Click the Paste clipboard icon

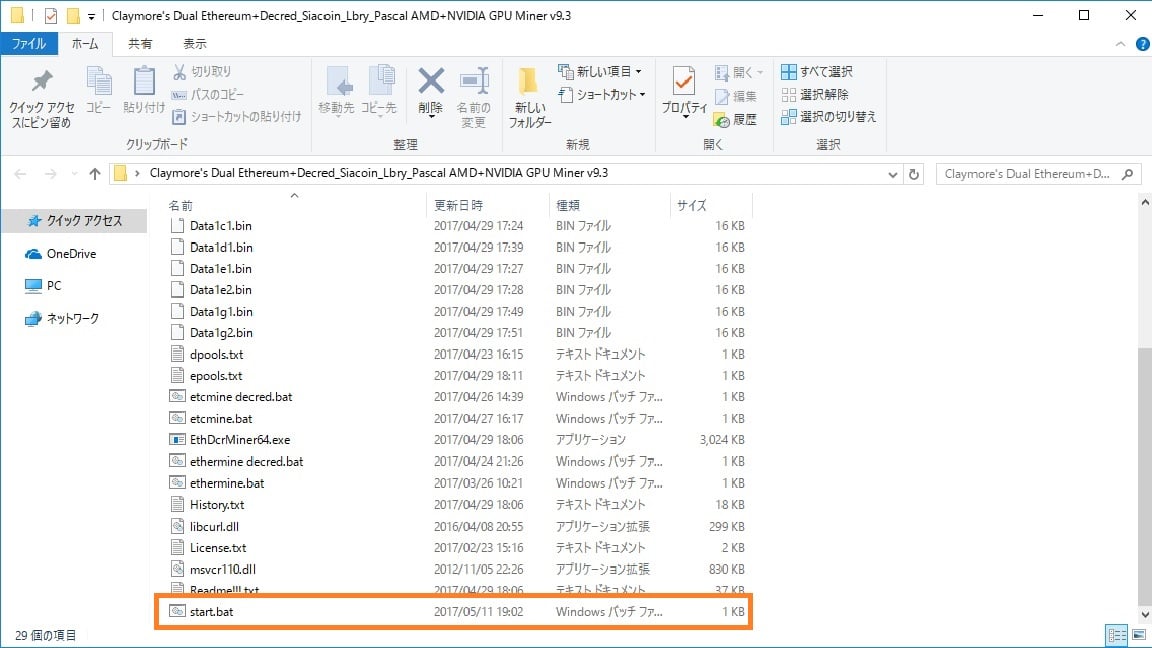tap(144, 90)
